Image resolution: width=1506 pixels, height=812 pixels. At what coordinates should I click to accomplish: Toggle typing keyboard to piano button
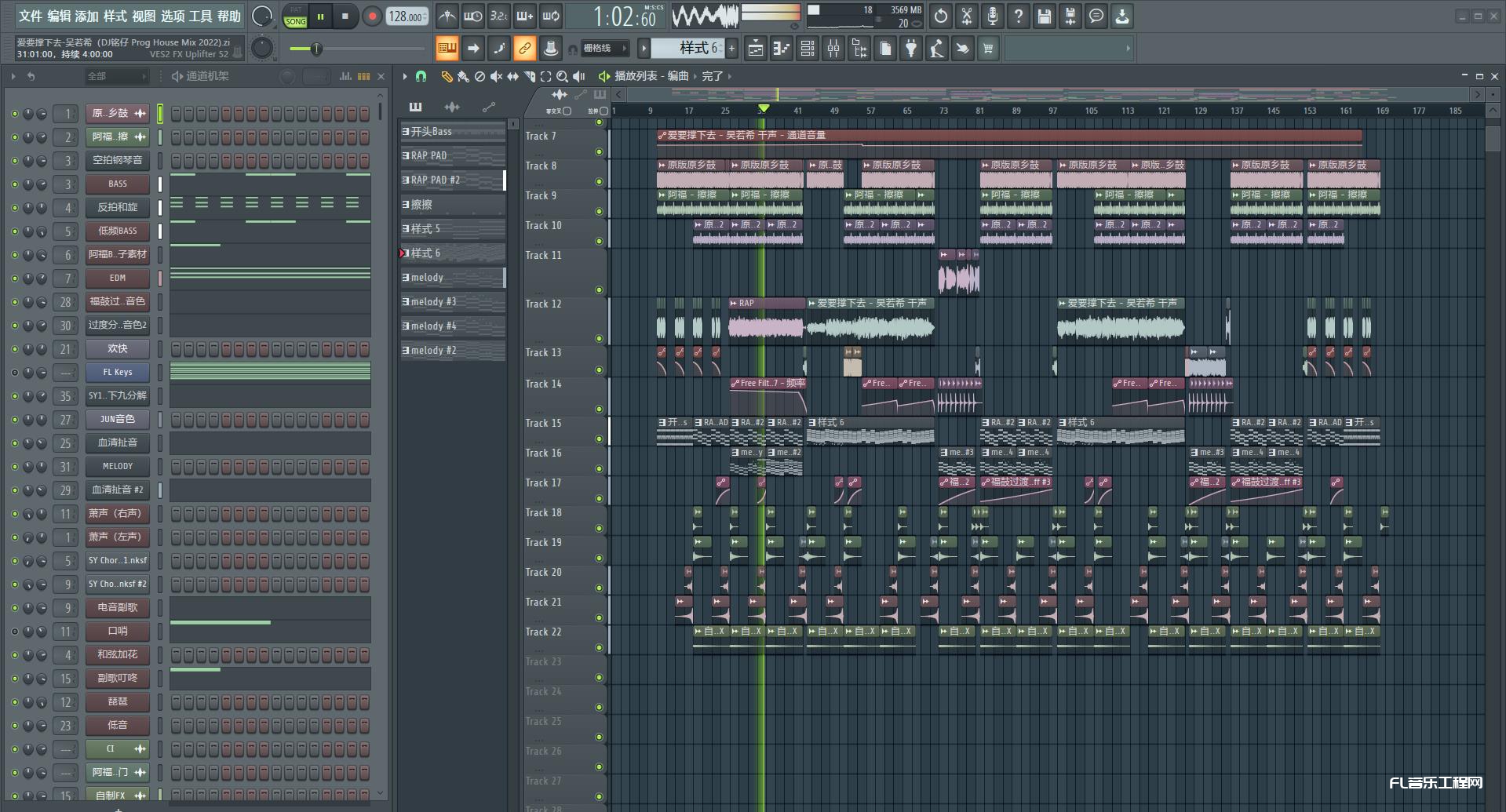[447, 49]
